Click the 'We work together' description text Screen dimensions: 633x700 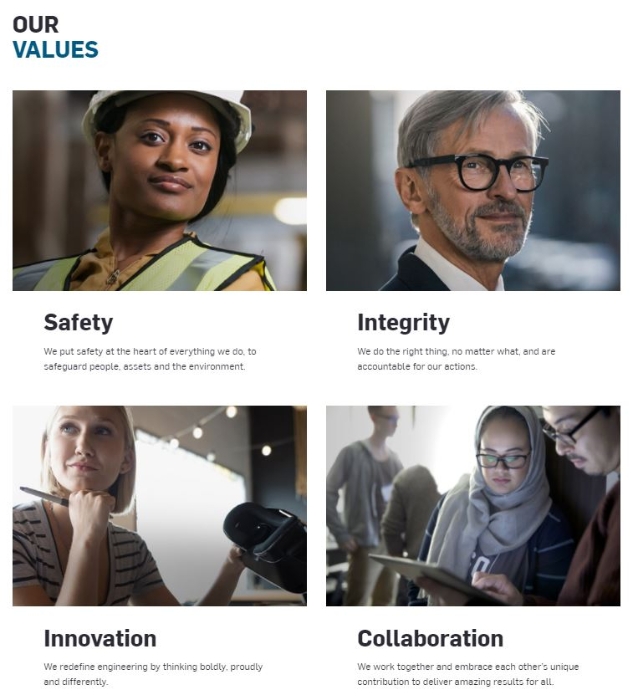pos(468,674)
